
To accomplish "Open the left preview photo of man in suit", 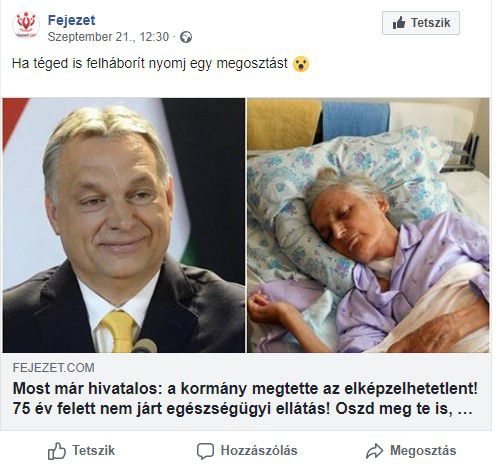I will [x=124, y=225].
